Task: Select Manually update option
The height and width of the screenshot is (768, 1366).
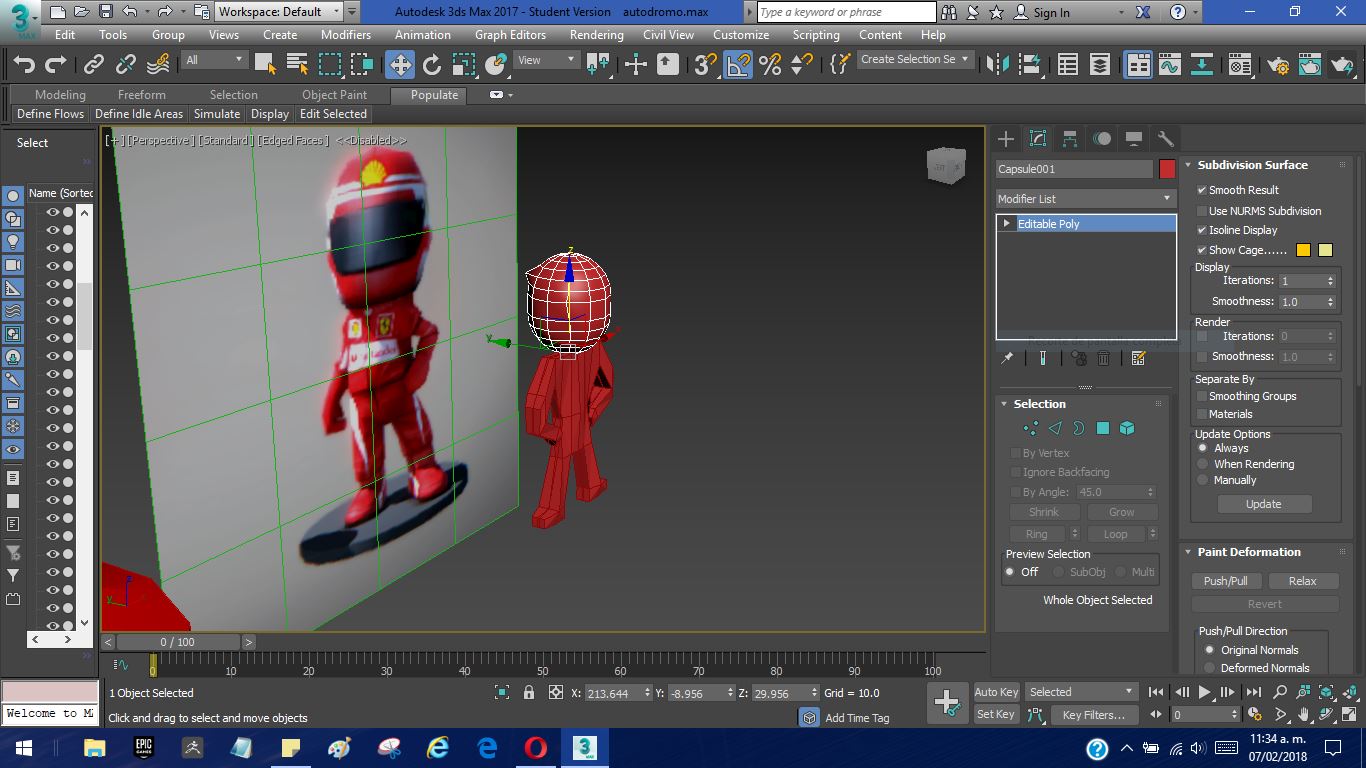Action: (x=1203, y=480)
